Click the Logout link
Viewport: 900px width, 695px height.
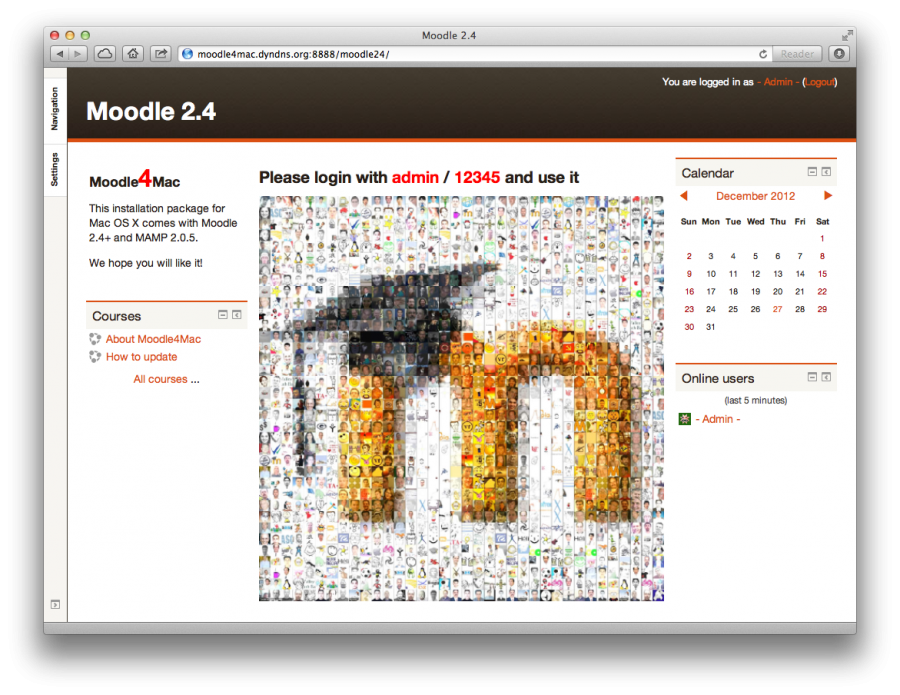tap(819, 82)
